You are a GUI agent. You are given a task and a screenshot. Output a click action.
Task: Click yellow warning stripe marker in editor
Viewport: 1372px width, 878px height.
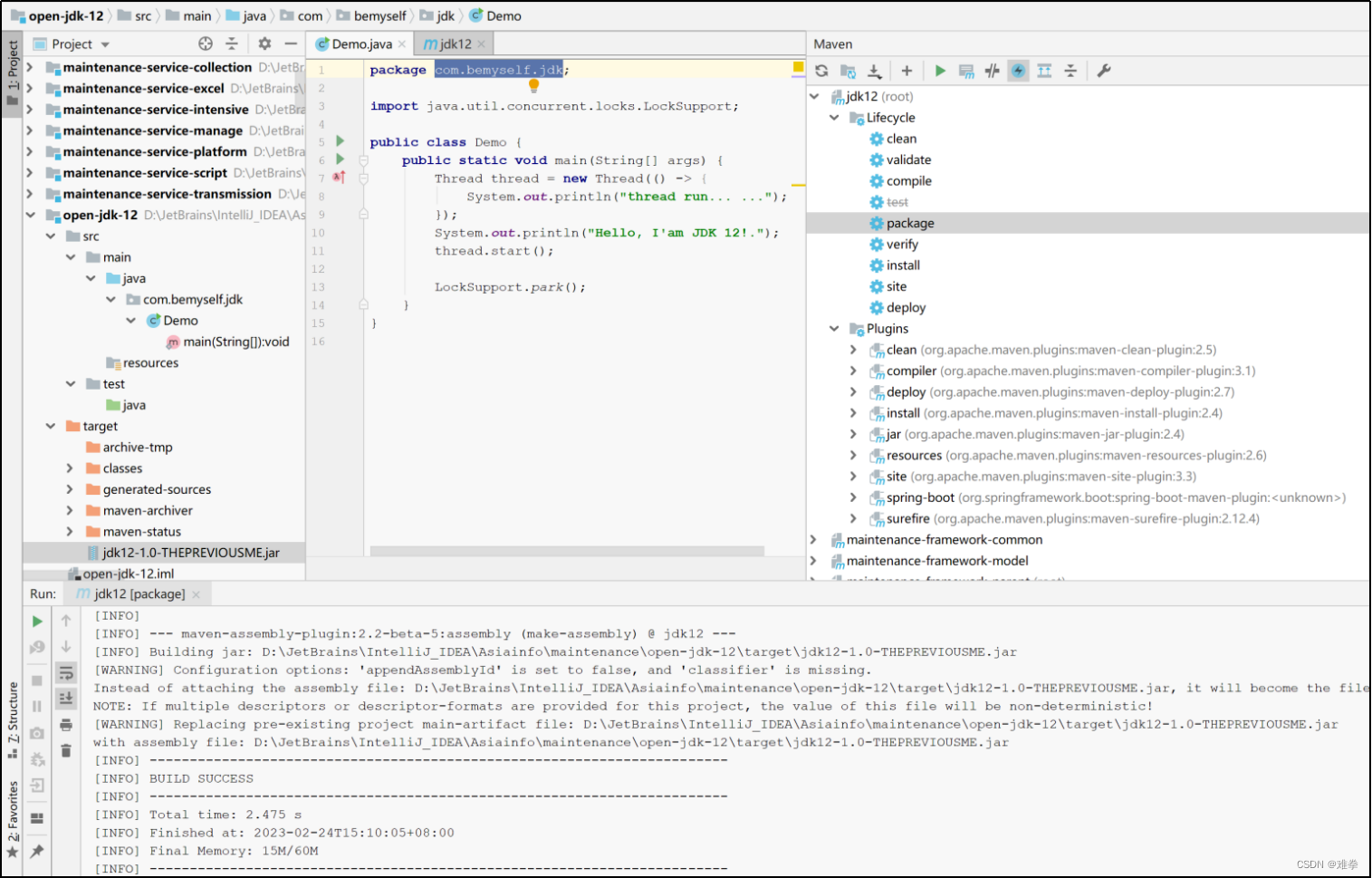798,184
